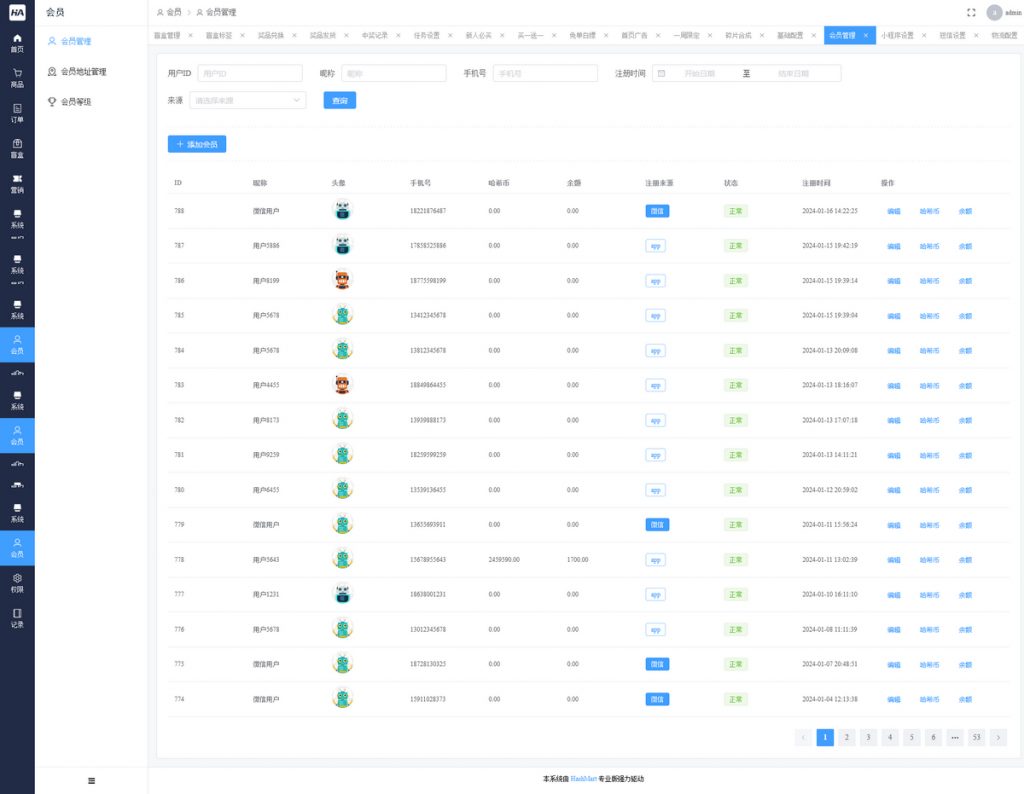Switch to the 中奖记录 tab
1024x794 pixels.
374,35
